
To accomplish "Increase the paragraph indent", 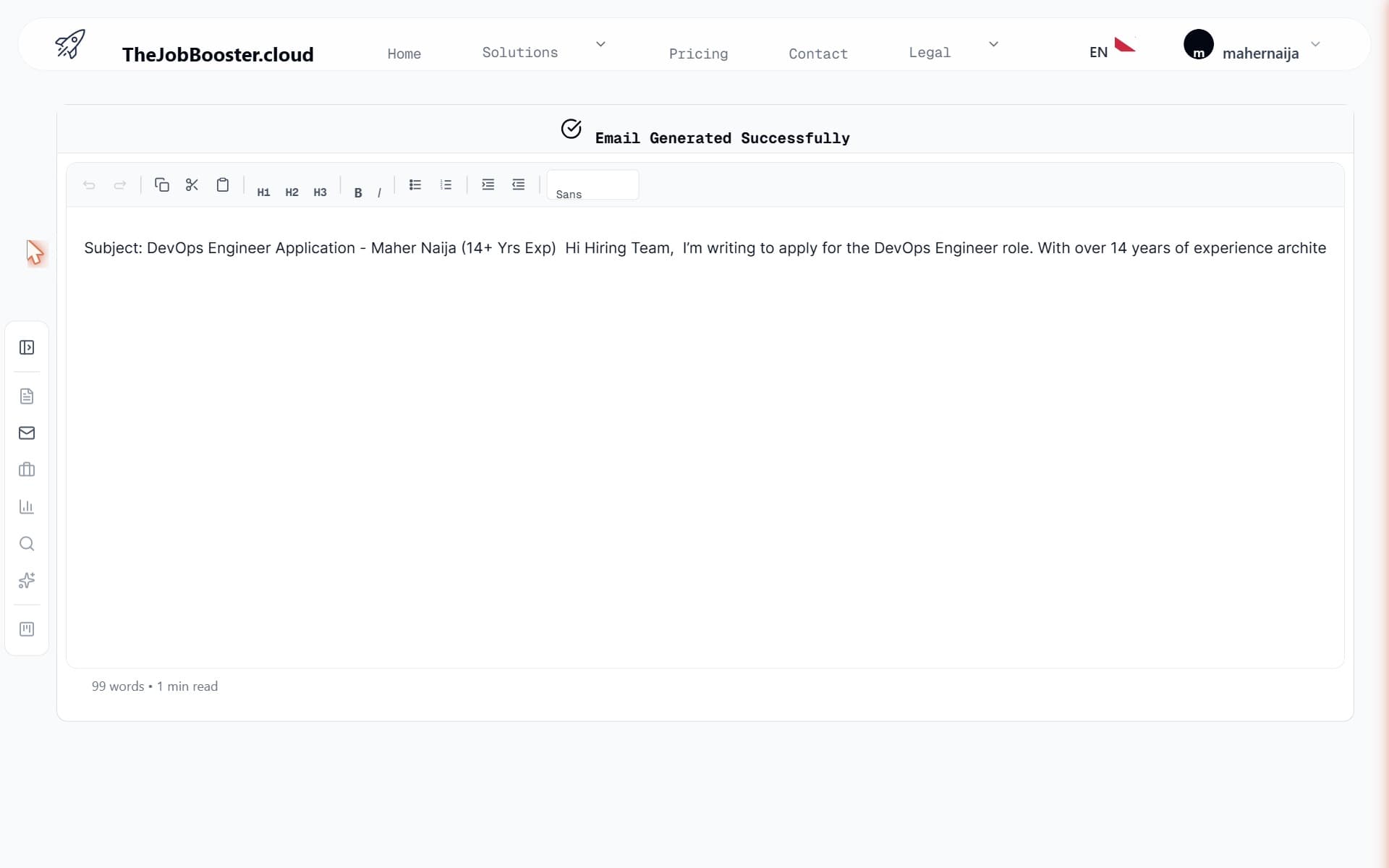I will pos(488,185).
